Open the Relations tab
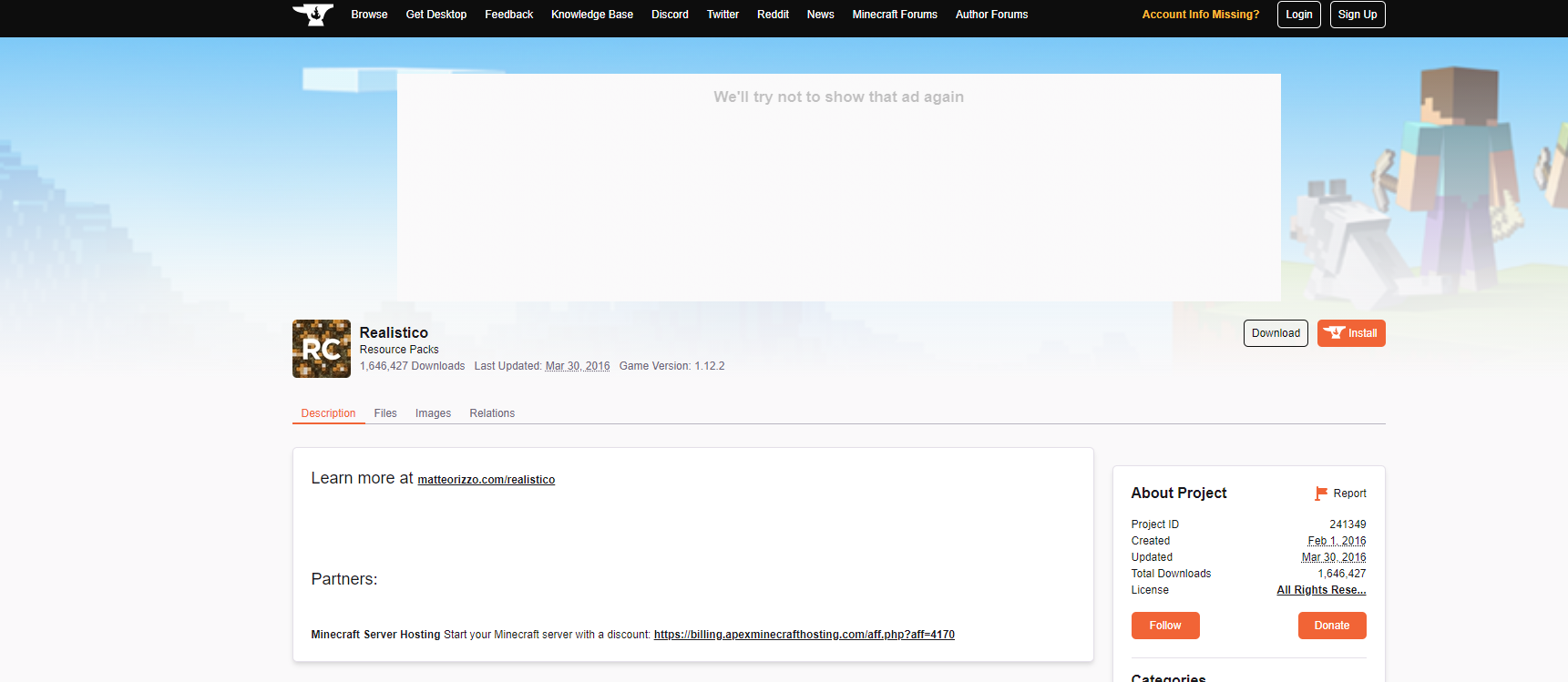Image resolution: width=1568 pixels, height=682 pixels. (492, 413)
